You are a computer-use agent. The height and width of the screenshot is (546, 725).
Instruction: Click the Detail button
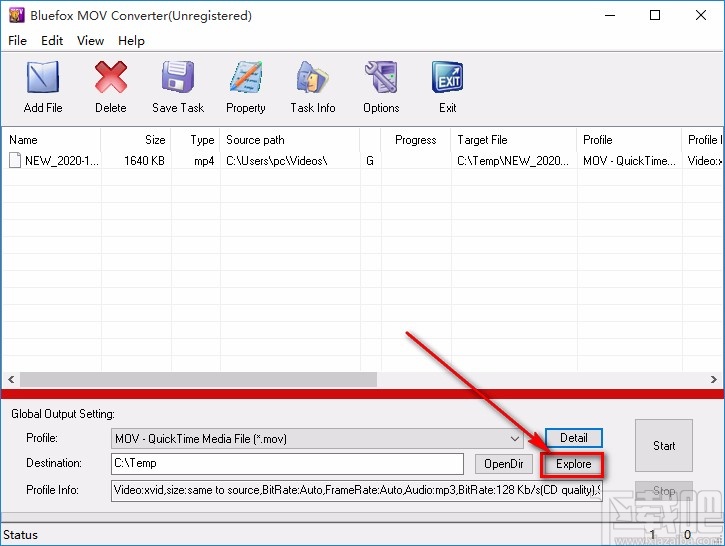coord(574,438)
